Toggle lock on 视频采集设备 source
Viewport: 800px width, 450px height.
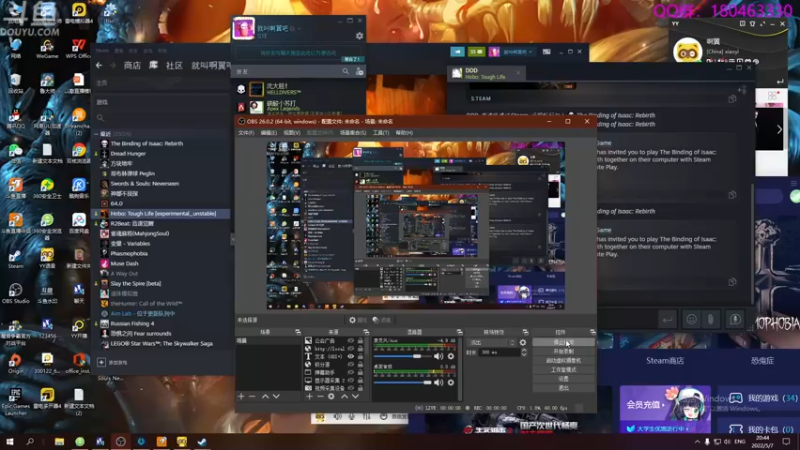click(x=360, y=388)
